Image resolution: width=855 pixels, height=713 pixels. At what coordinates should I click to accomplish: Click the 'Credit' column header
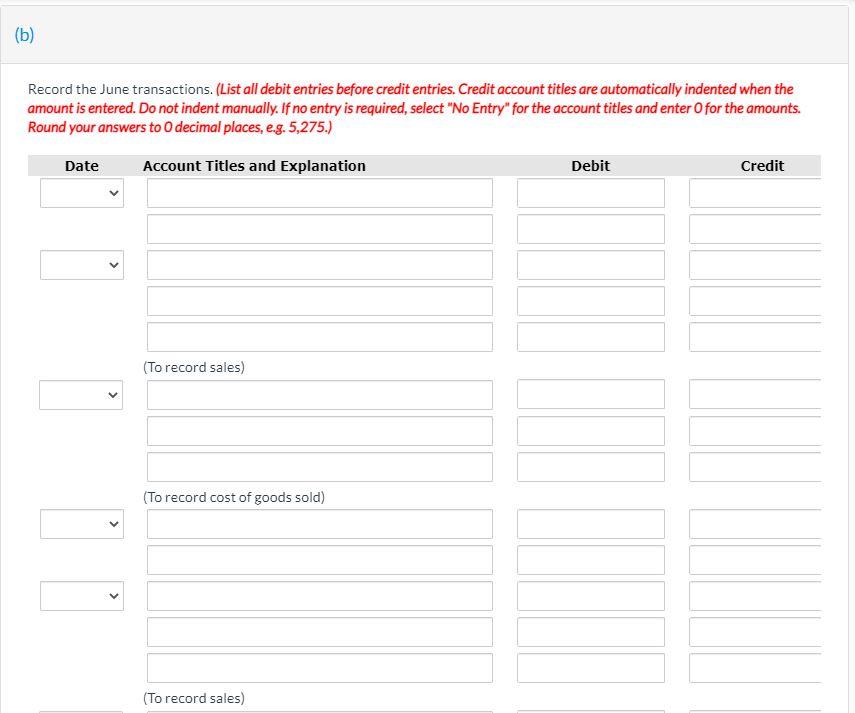pyautogui.click(x=762, y=166)
